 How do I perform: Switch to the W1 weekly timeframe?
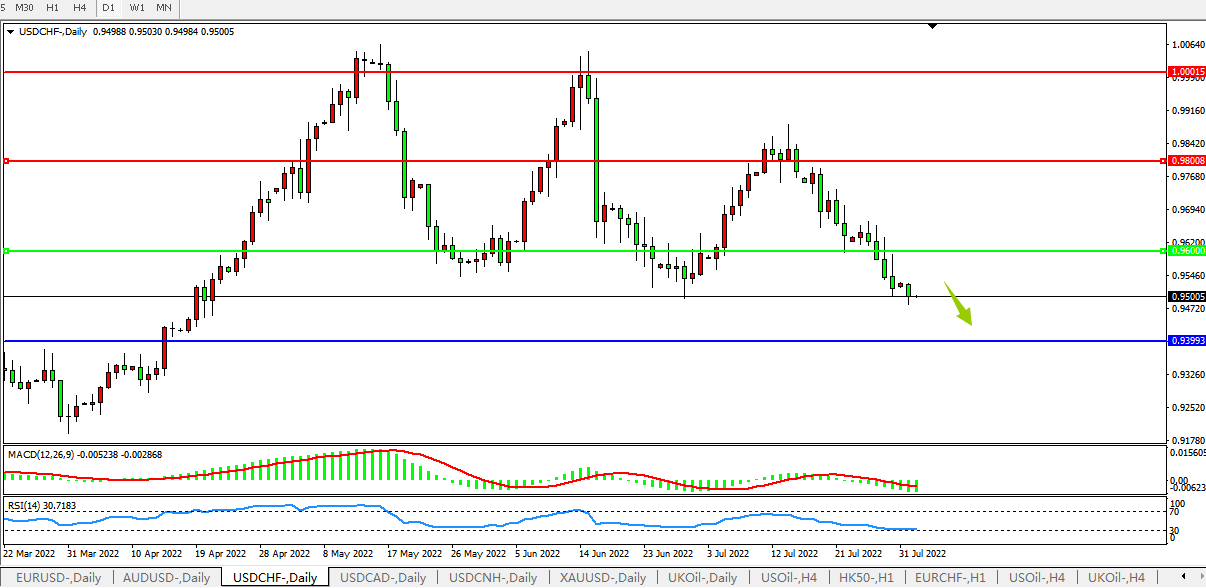pos(137,8)
